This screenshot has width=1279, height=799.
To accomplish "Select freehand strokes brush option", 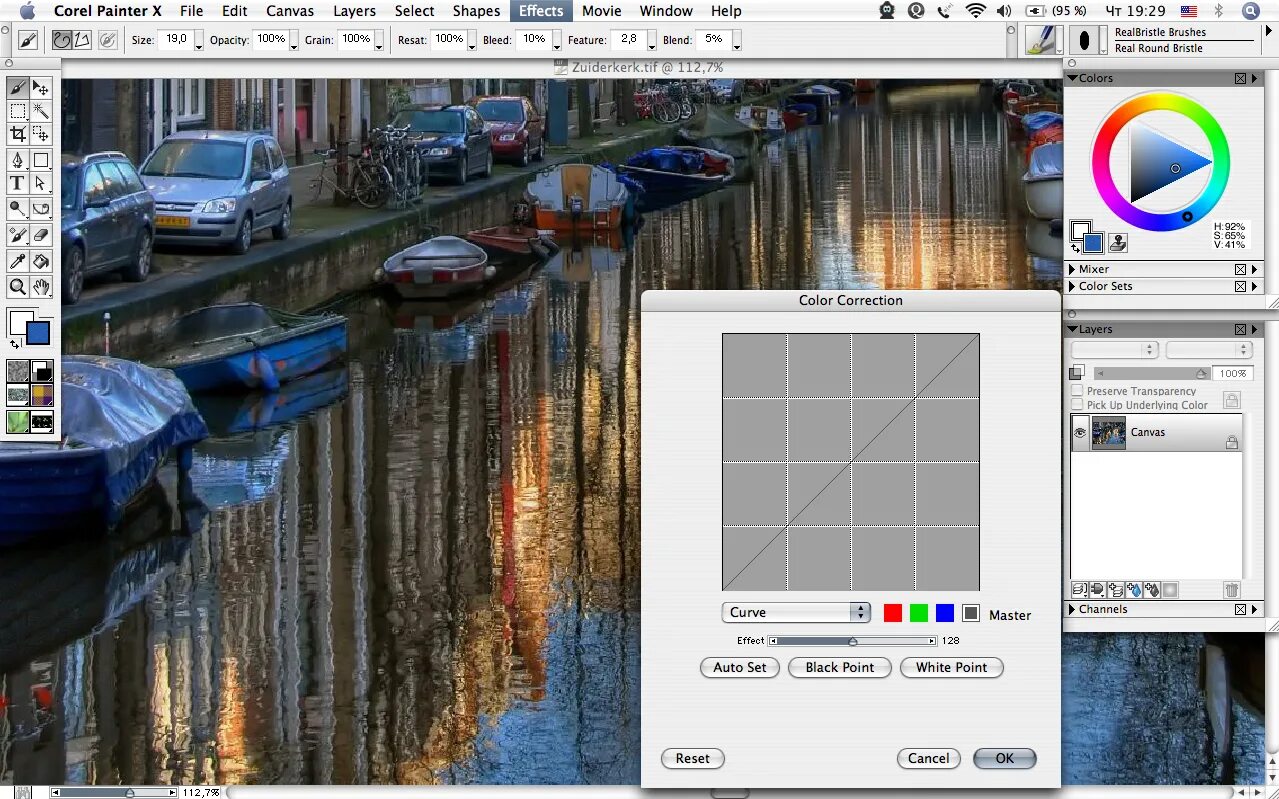I will 62,40.
